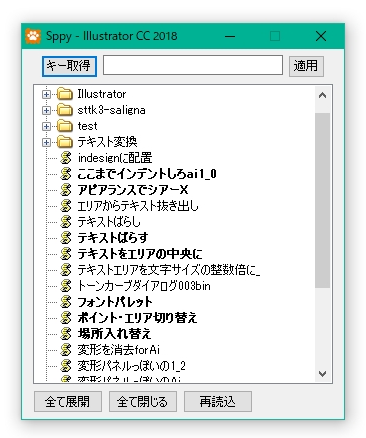The height and width of the screenshot is (438, 366).
Task: Click the Sppy paw app icon
Action: click(x=33, y=36)
